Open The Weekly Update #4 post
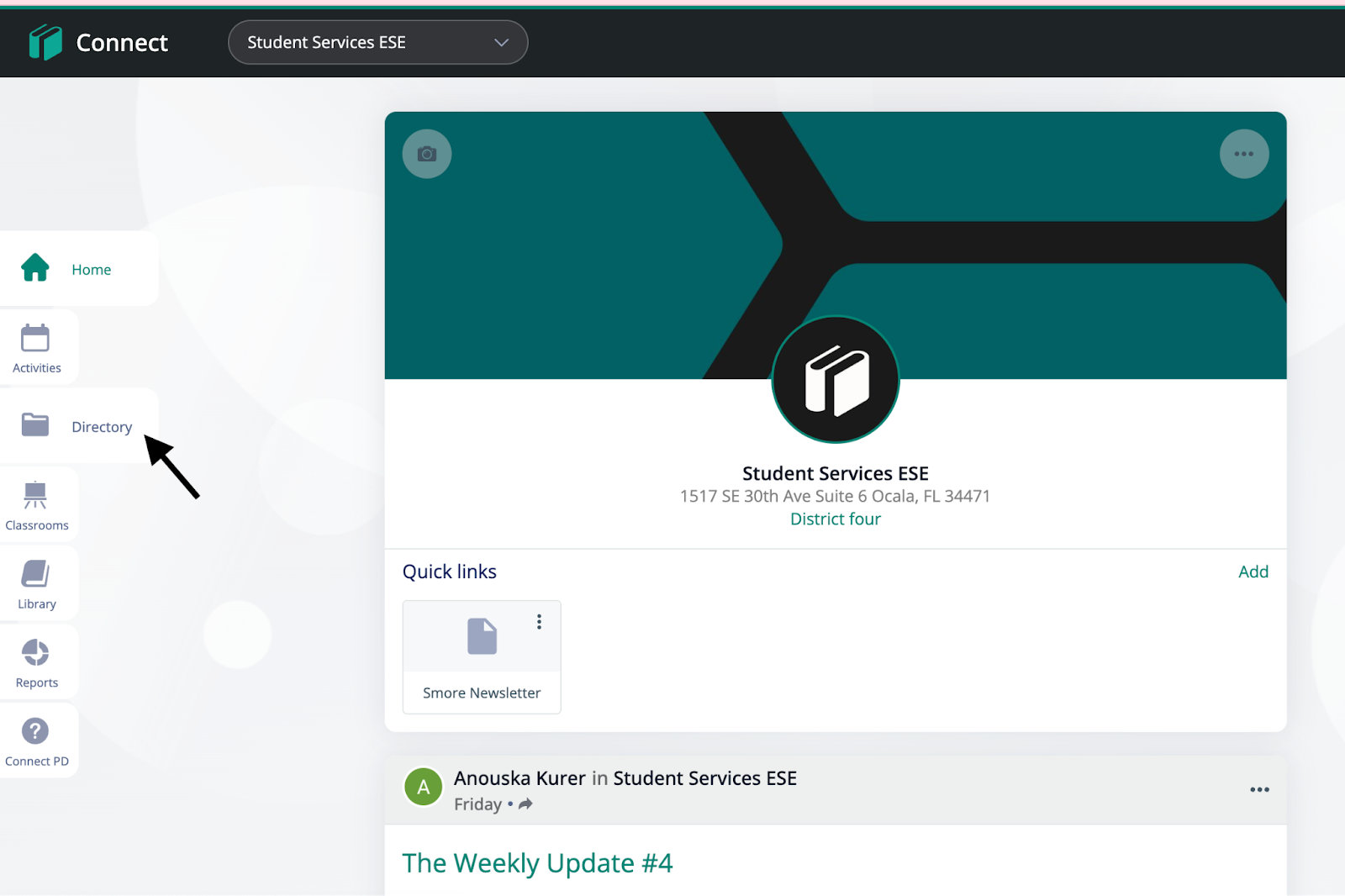This screenshot has width=1345, height=896. (x=538, y=863)
